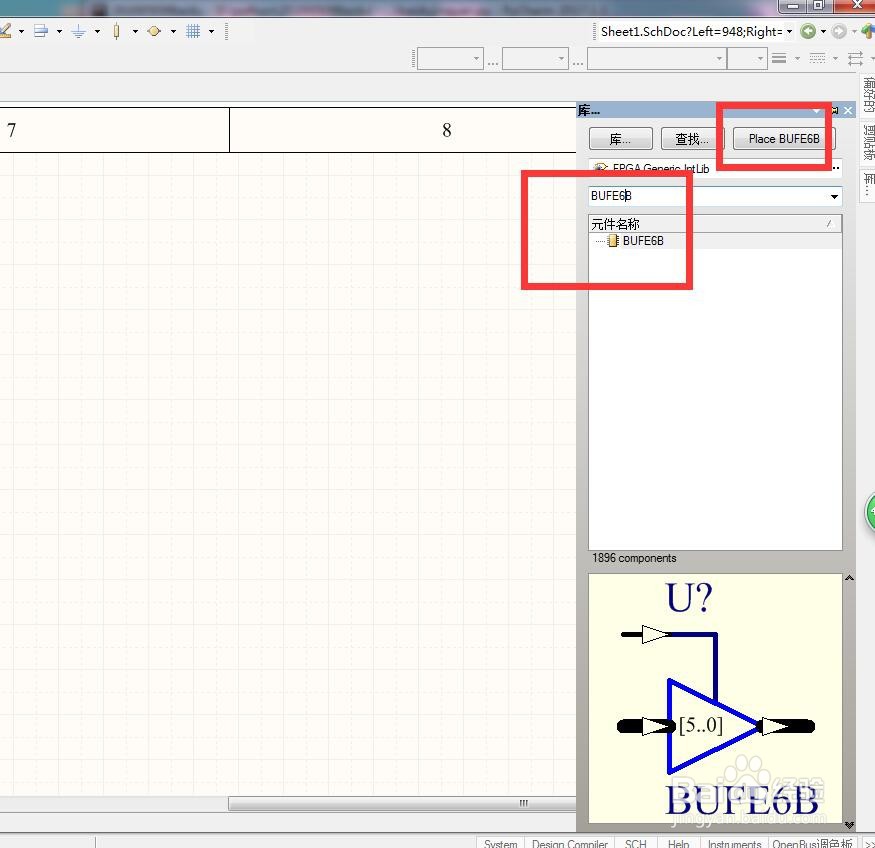Open the SCH status bar tab
Image resolution: width=875 pixels, height=848 pixels.
click(635, 843)
